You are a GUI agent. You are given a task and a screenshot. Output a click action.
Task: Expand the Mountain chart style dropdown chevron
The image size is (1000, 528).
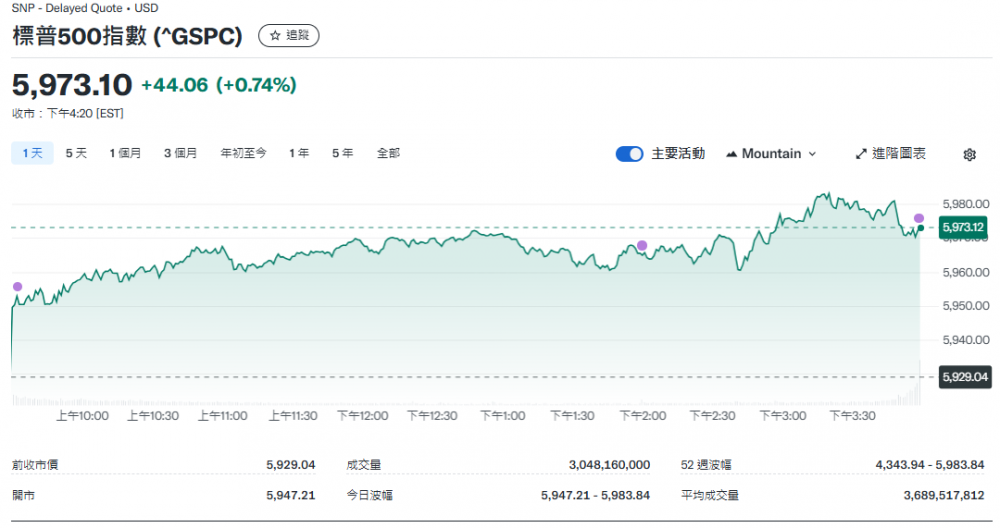click(812, 154)
